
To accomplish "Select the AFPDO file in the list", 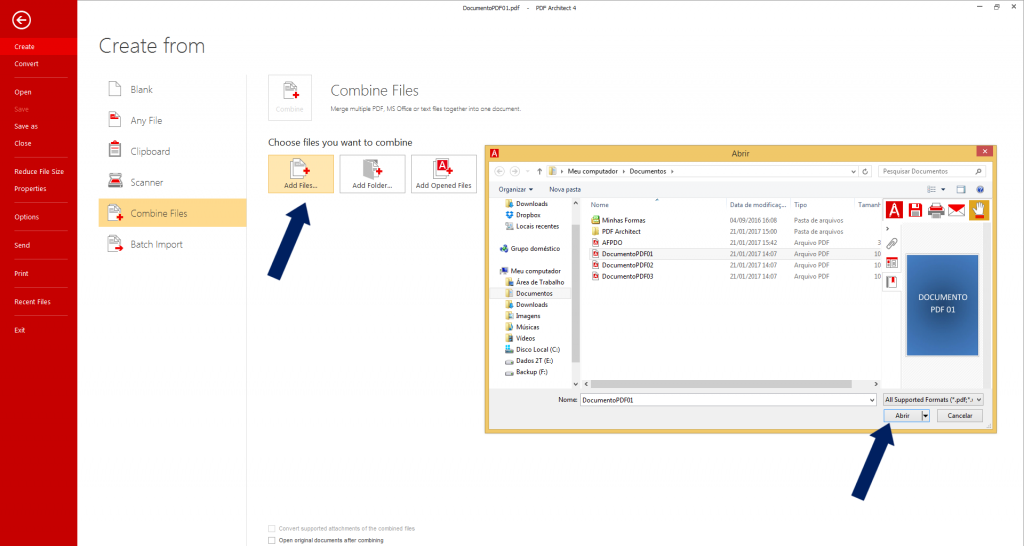I will [611, 242].
